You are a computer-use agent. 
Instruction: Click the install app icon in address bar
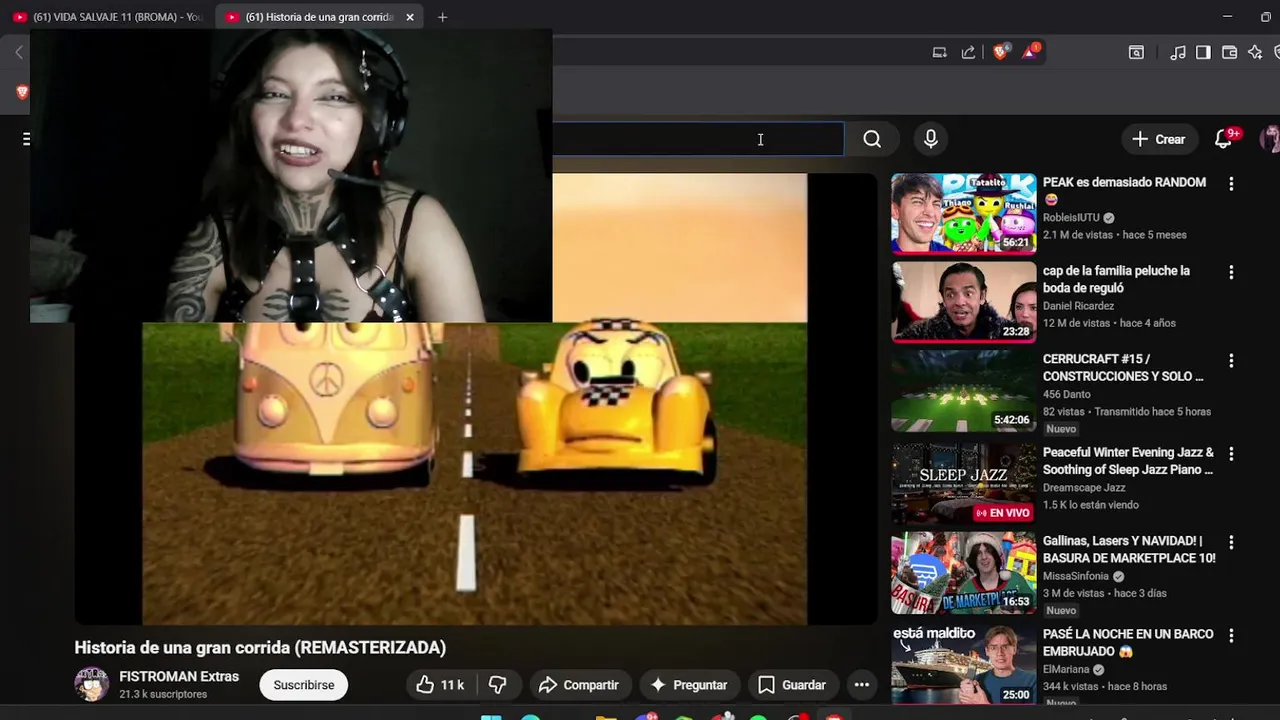[x=939, y=52]
